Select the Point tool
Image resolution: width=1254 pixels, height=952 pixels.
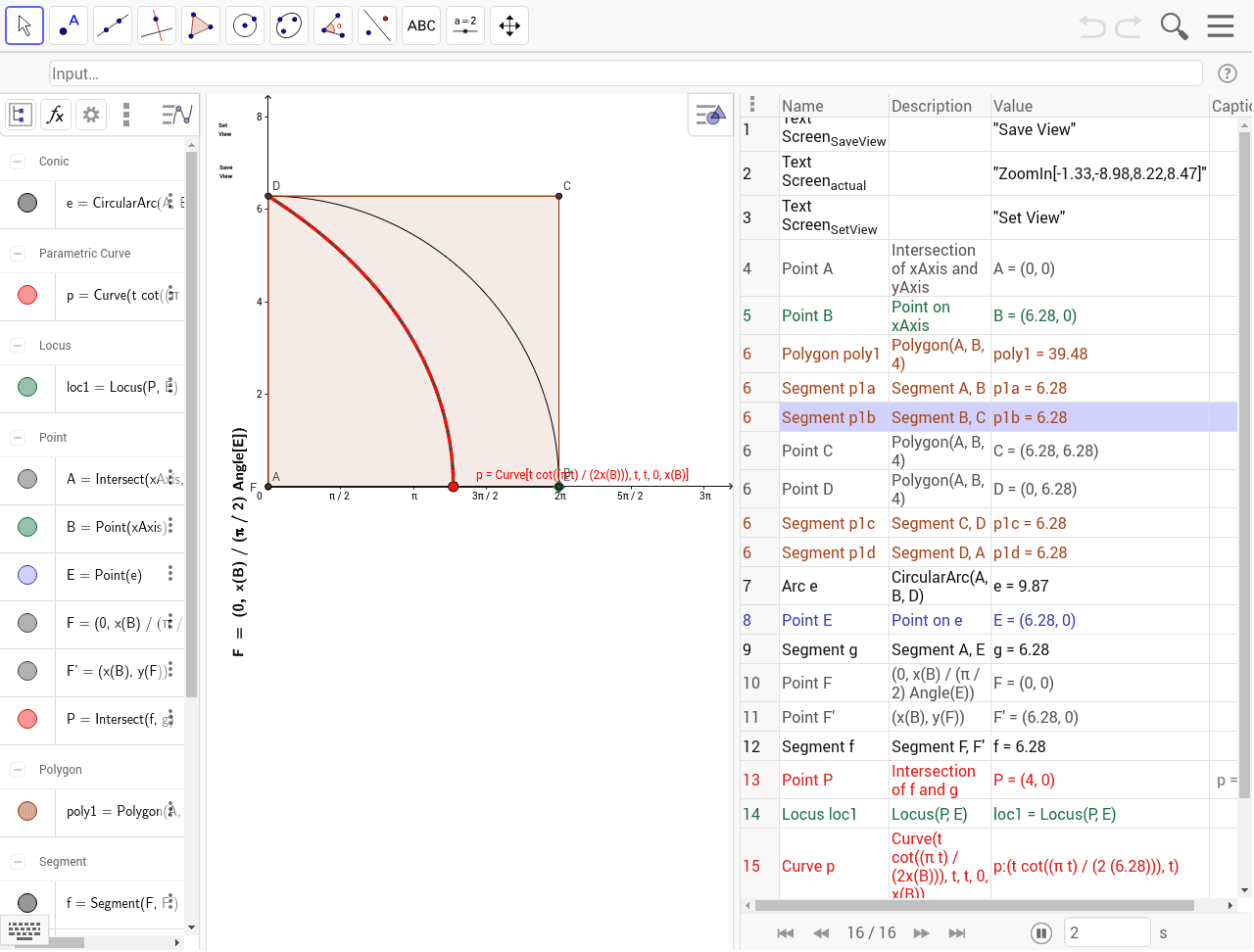(x=69, y=25)
